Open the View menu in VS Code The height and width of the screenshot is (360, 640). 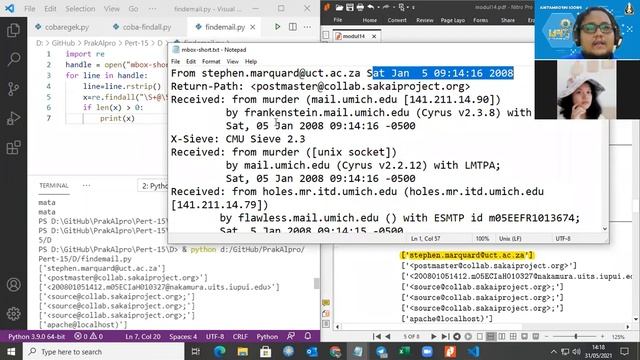tap(111, 9)
